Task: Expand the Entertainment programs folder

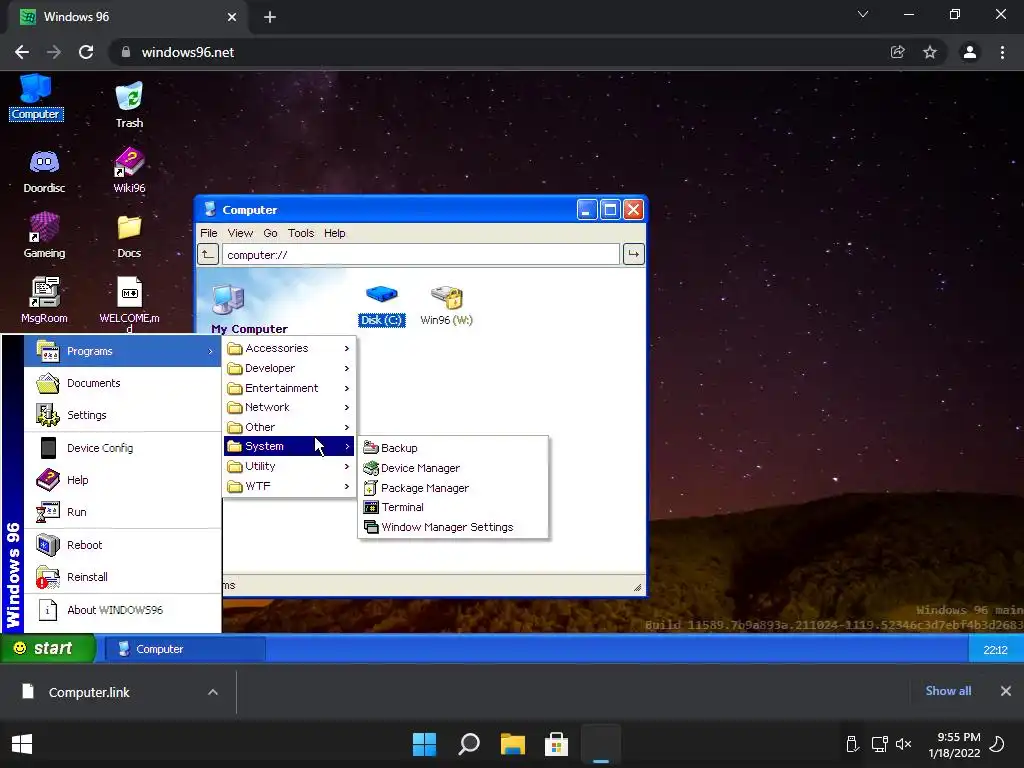Action: click(289, 388)
